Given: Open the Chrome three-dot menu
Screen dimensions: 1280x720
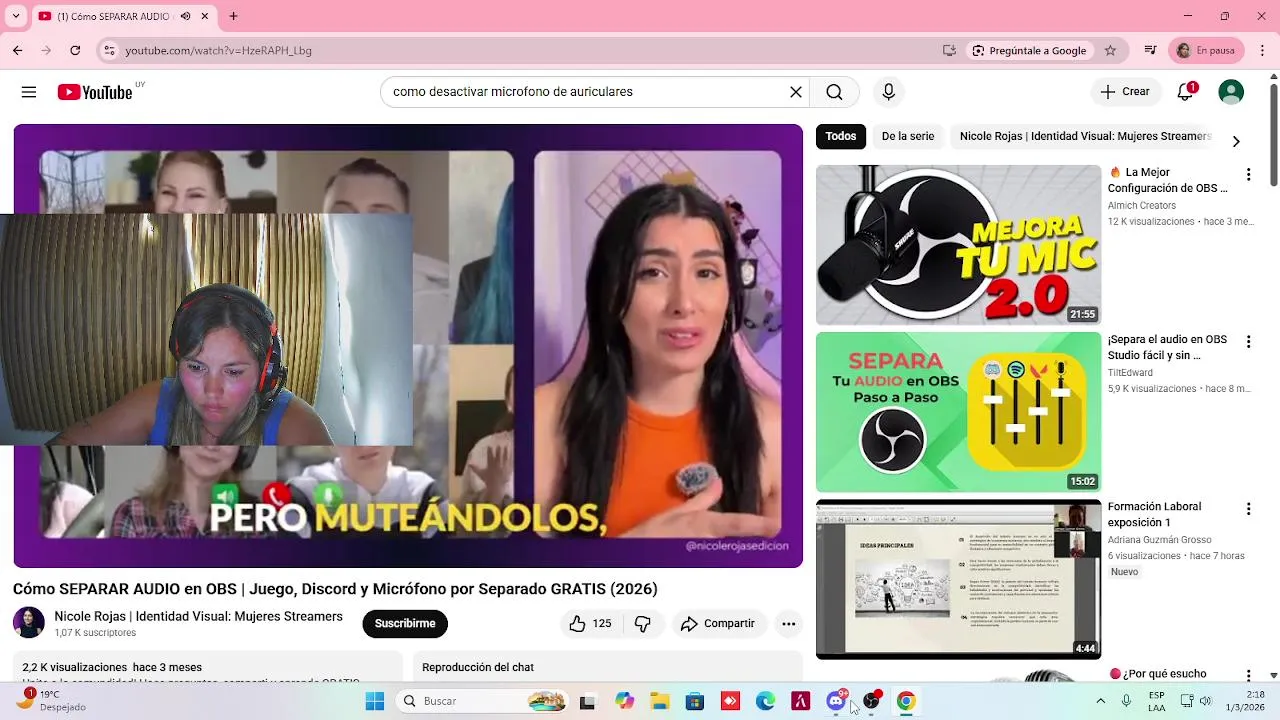Looking at the screenshot, I should (x=1261, y=50).
